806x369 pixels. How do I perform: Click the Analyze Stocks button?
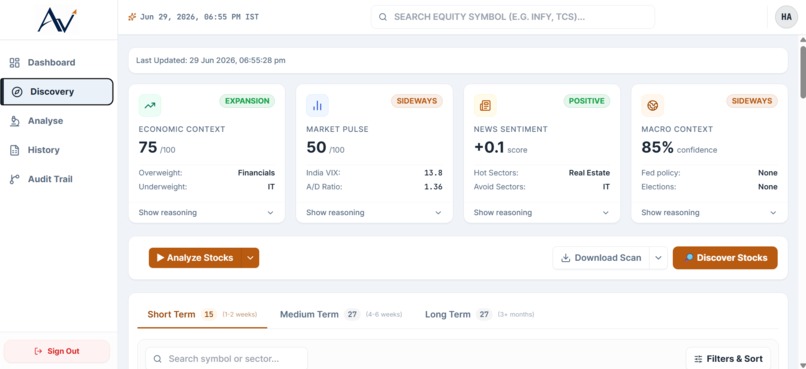[x=195, y=258]
